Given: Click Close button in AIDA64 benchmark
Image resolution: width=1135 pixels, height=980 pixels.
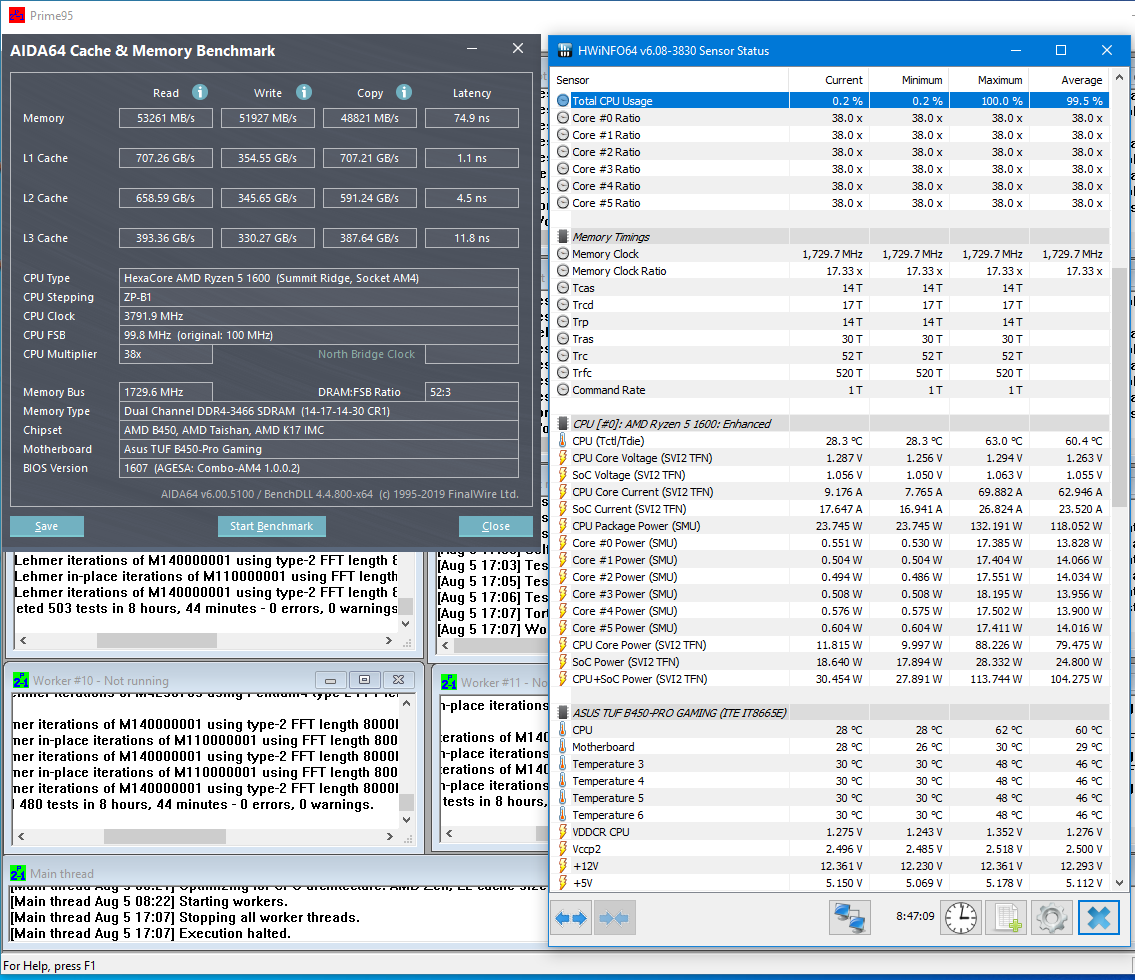Looking at the screenshot, I should click(496, 526).
